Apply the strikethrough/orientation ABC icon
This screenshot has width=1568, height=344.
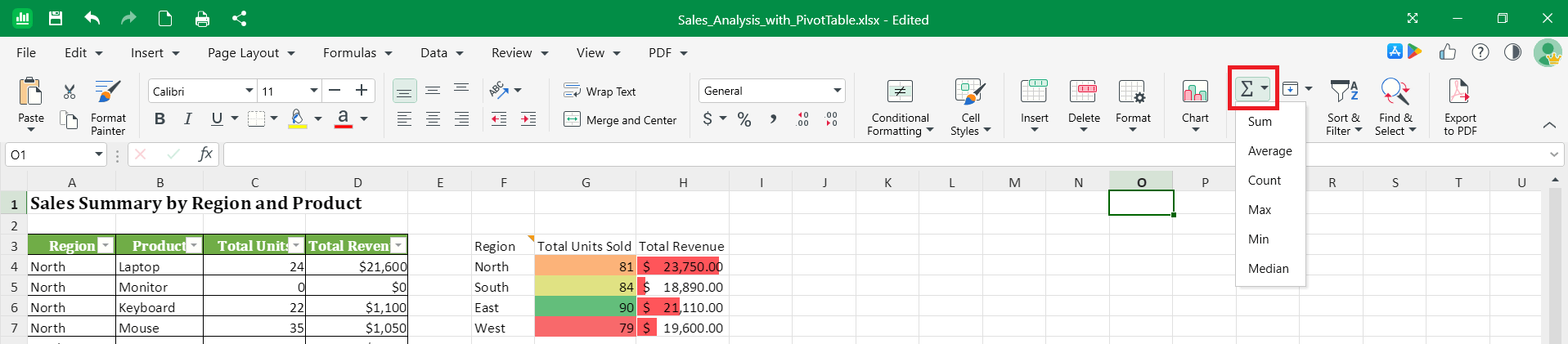(499, 90)
